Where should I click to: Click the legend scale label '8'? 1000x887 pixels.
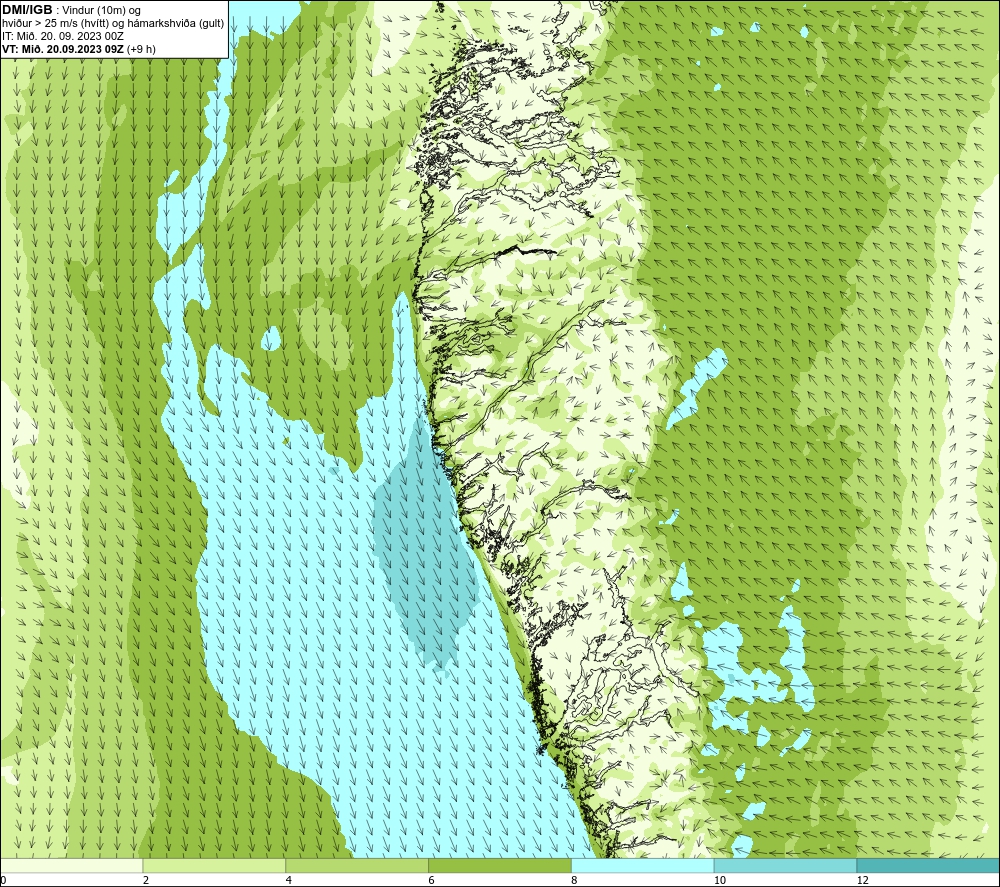point(575,880)
